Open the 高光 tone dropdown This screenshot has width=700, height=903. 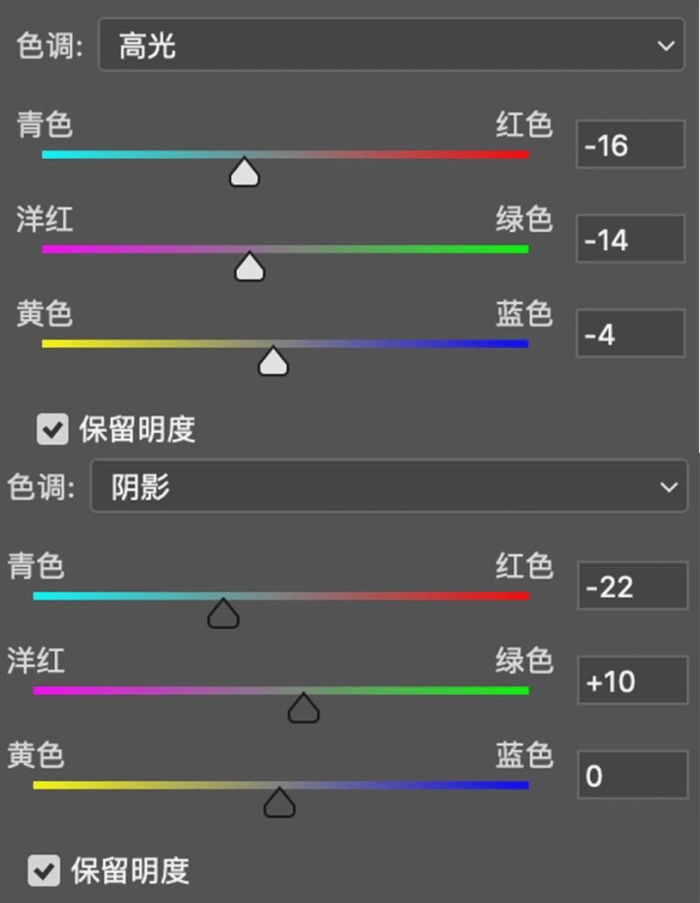pyautogui.click(x=391, y=45)
